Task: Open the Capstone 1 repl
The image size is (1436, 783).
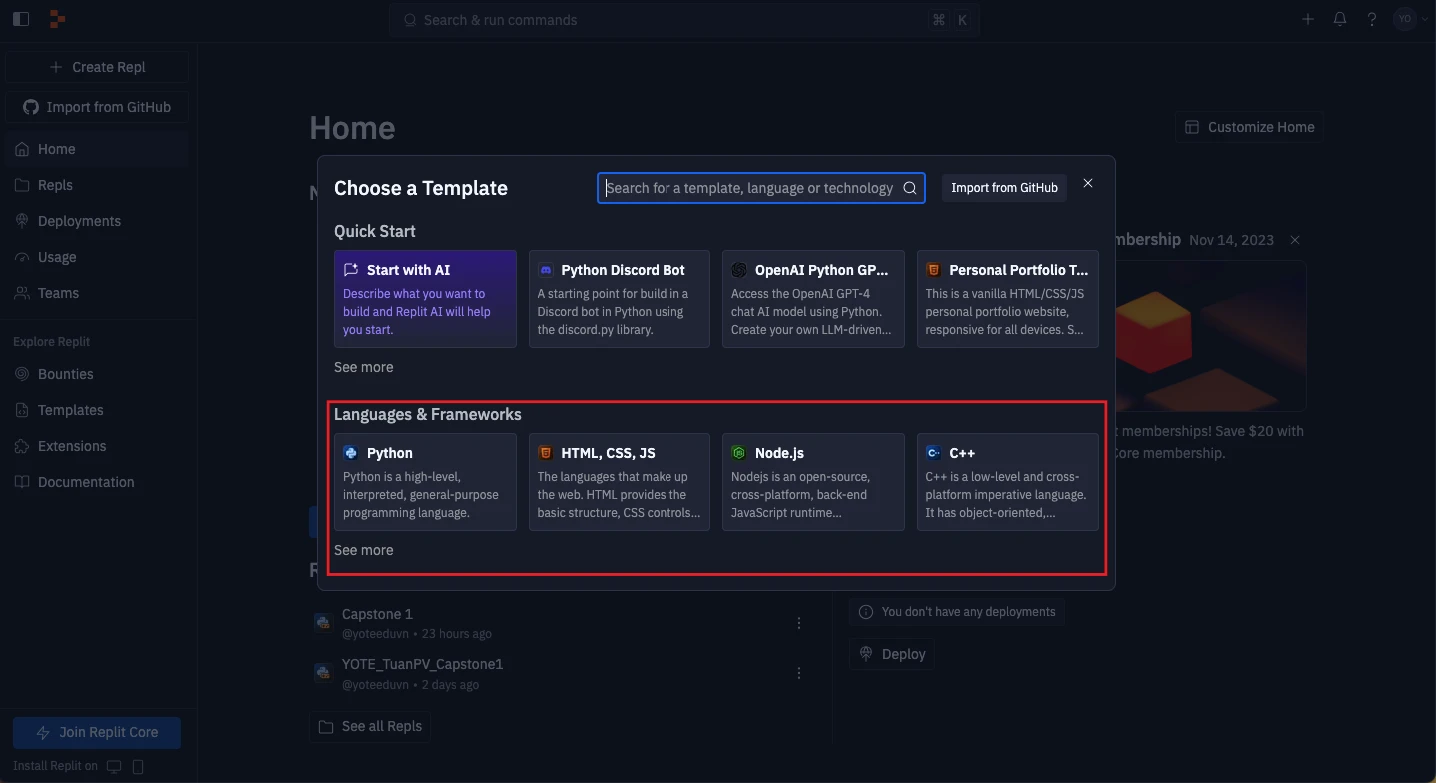Action: tap(377, 614)
